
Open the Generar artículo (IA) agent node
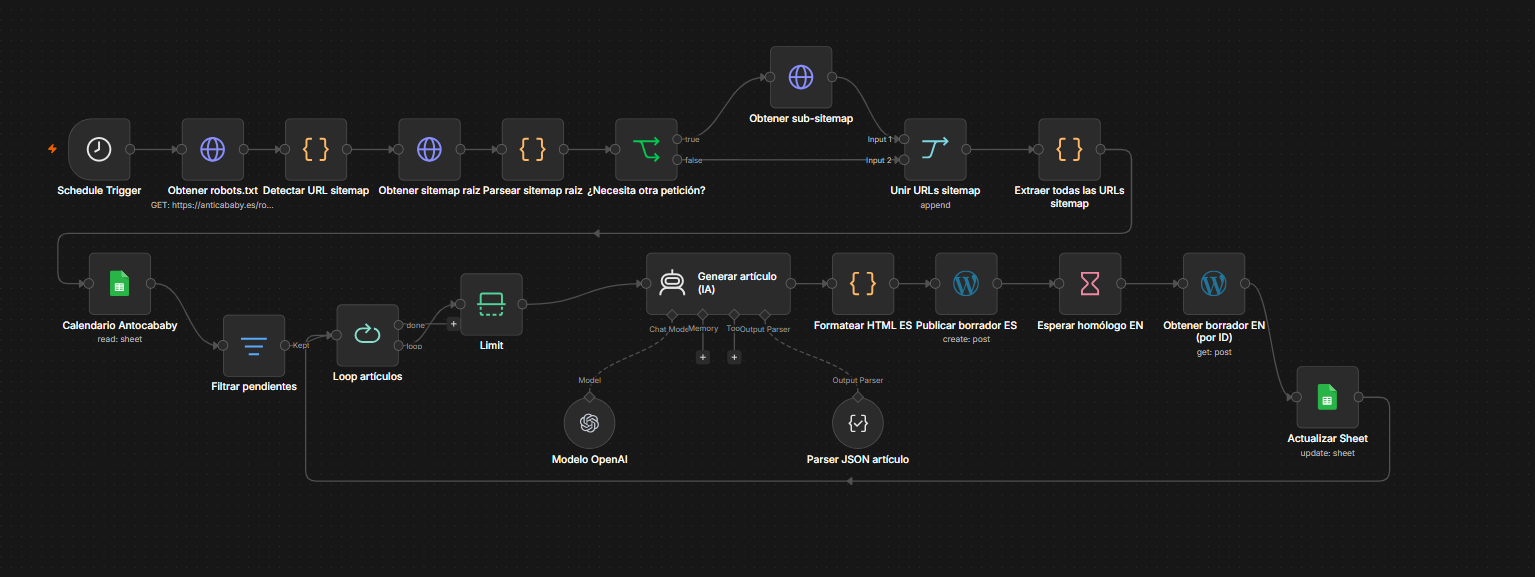tap(718, 284)
